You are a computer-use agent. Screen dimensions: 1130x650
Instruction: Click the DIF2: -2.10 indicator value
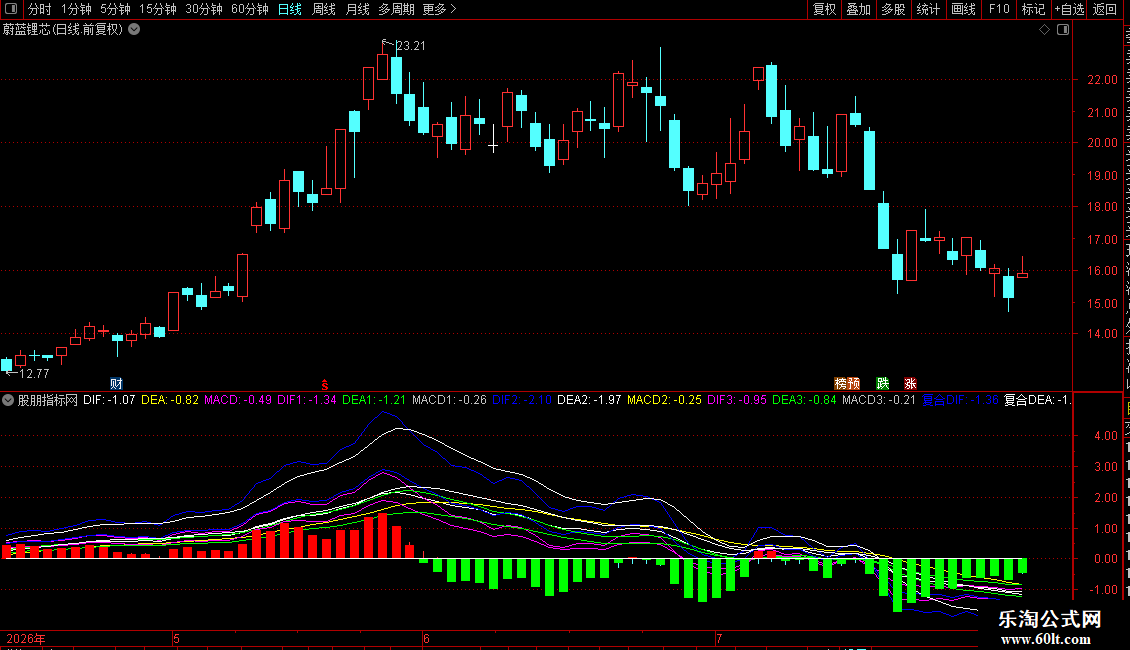pyautogui.click(x=522, y=400)
